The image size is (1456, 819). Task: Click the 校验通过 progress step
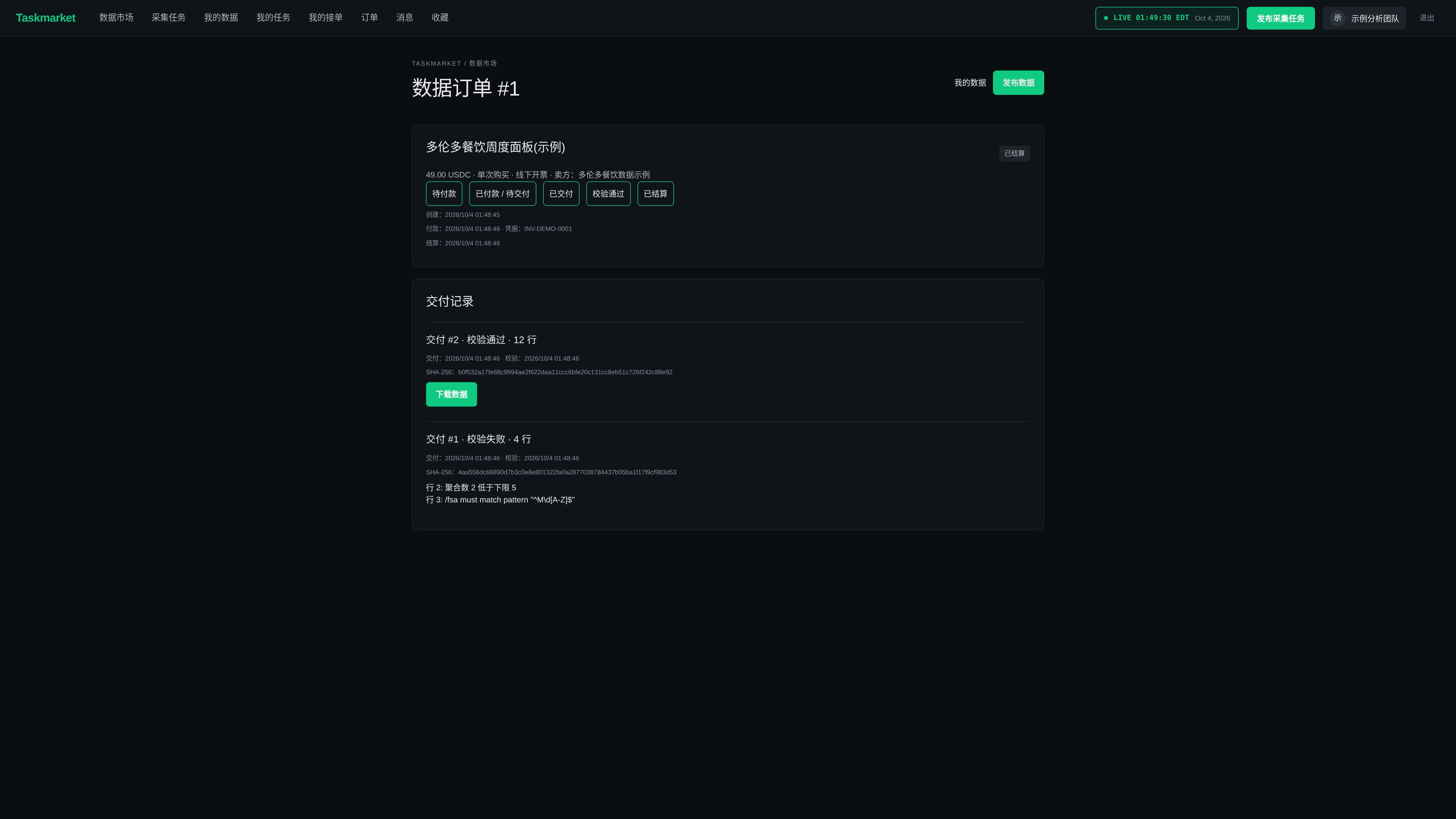click(608, 194)
